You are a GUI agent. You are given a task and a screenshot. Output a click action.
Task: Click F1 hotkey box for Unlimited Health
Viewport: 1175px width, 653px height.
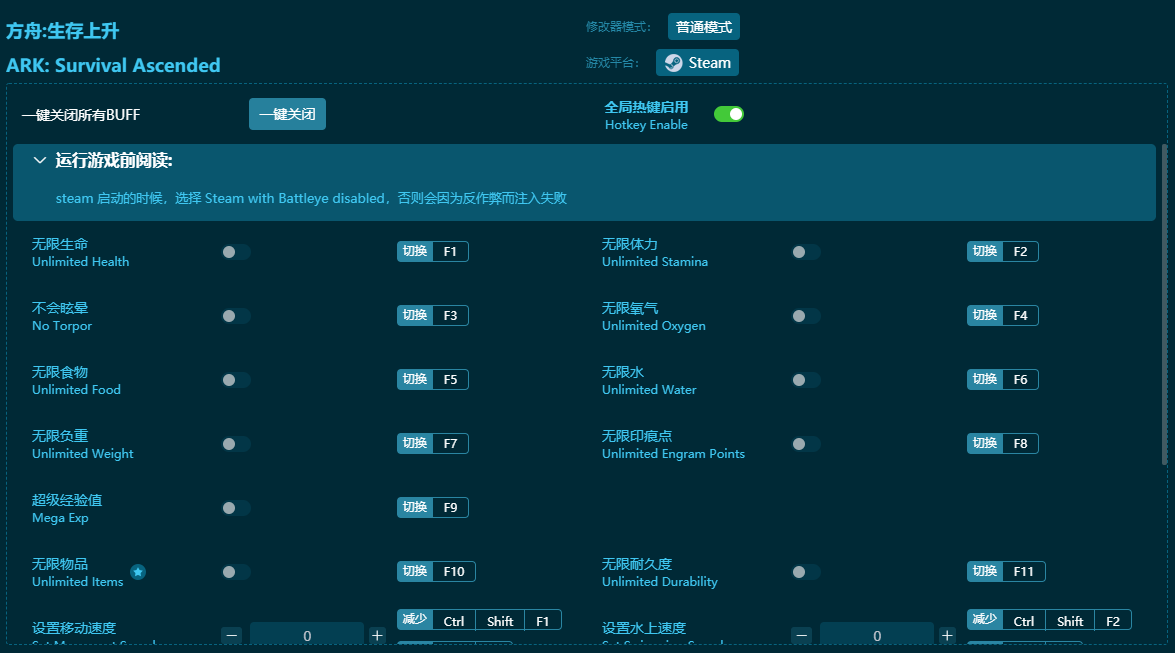pyautogui.click(x=450, y=251)
